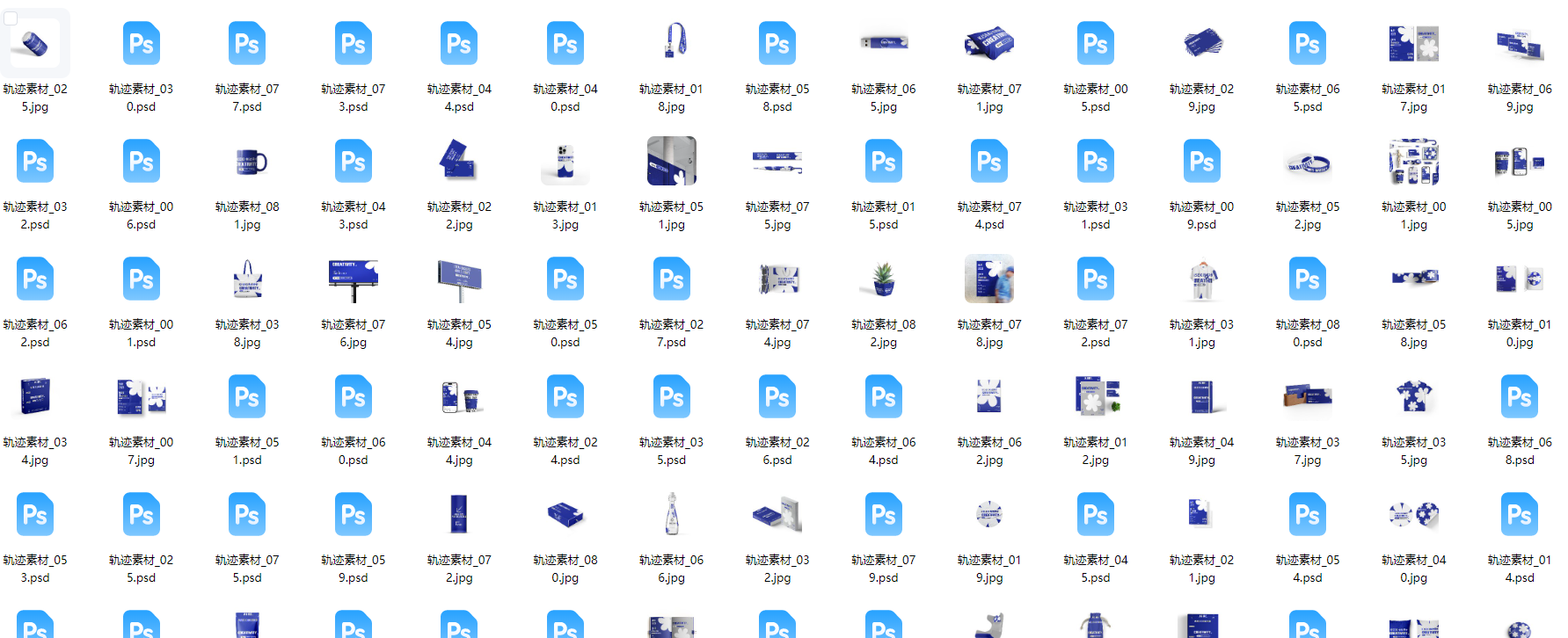The height and width of the screenshot is (638, 1568).
Task: Select the Photoshop icon of 轨迹素材_030.psd
Action: coord(141,43)
